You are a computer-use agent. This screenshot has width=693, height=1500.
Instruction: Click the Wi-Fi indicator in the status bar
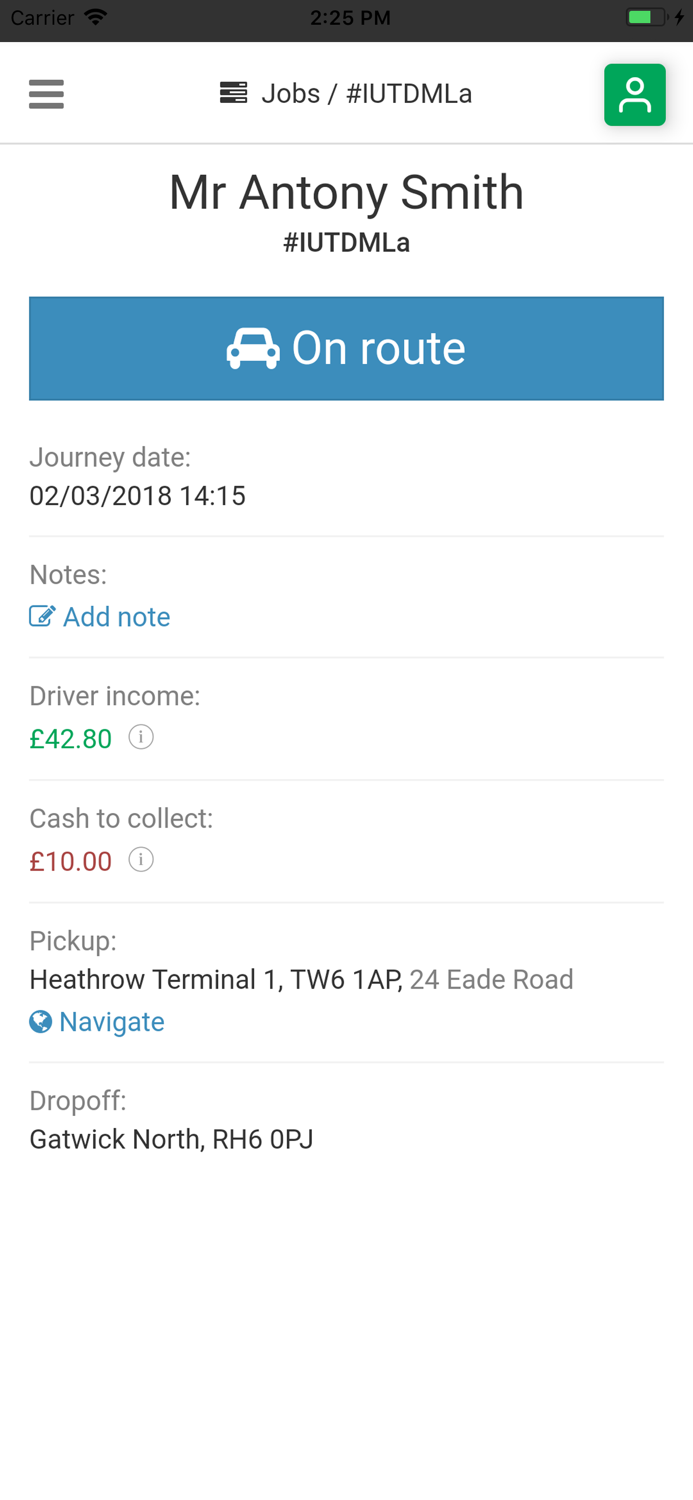pos(93,16)
